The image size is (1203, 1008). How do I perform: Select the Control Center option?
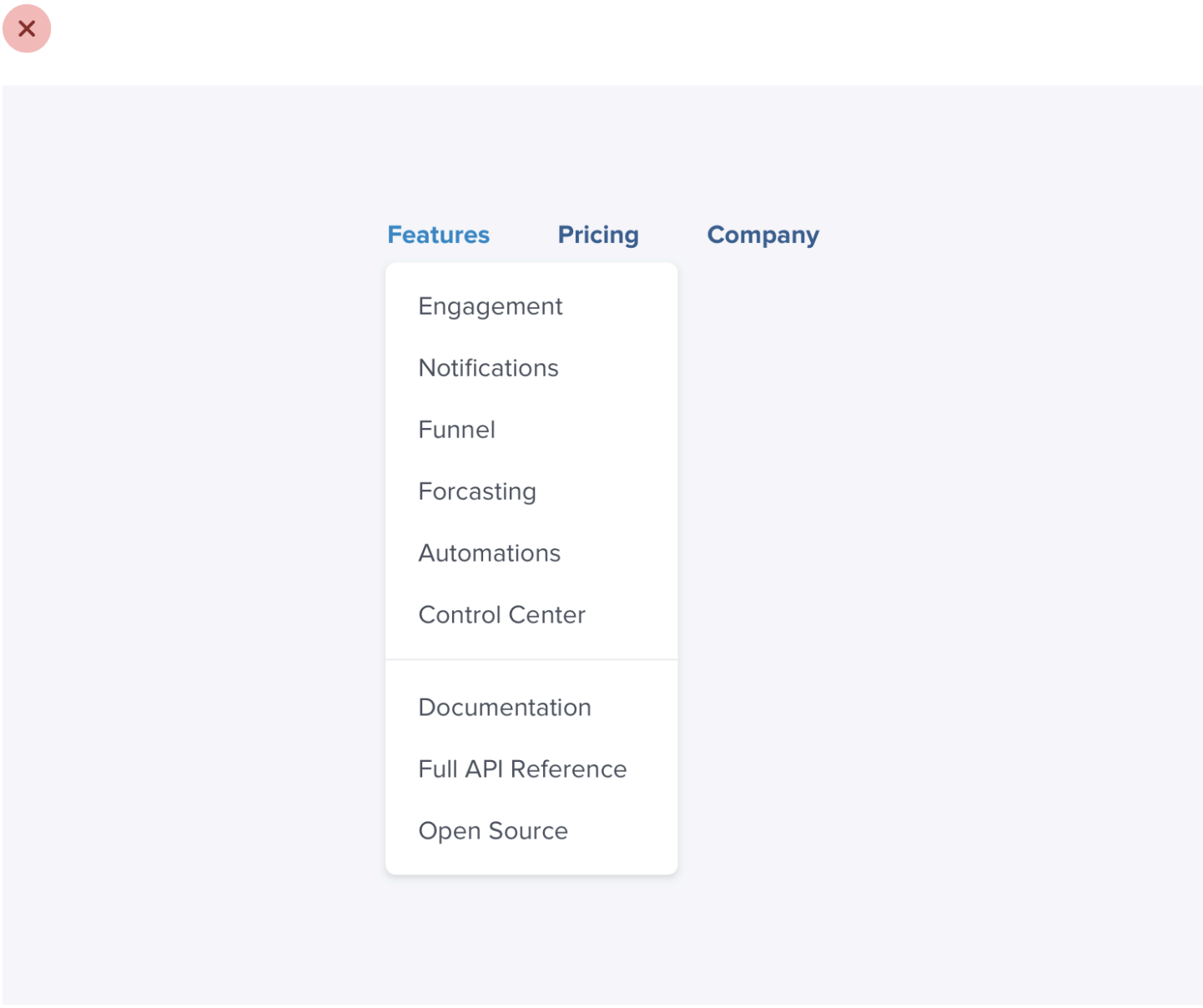[501, 615]
